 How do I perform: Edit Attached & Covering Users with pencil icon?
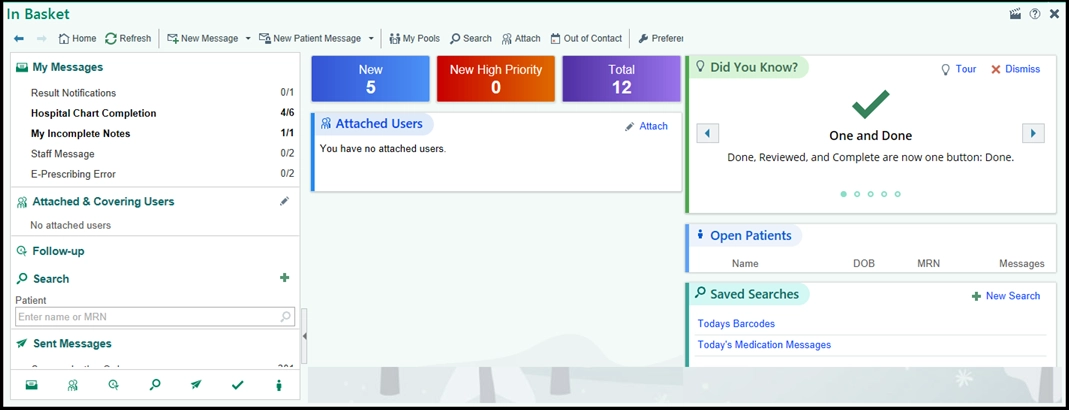click(x=284, y=201)
